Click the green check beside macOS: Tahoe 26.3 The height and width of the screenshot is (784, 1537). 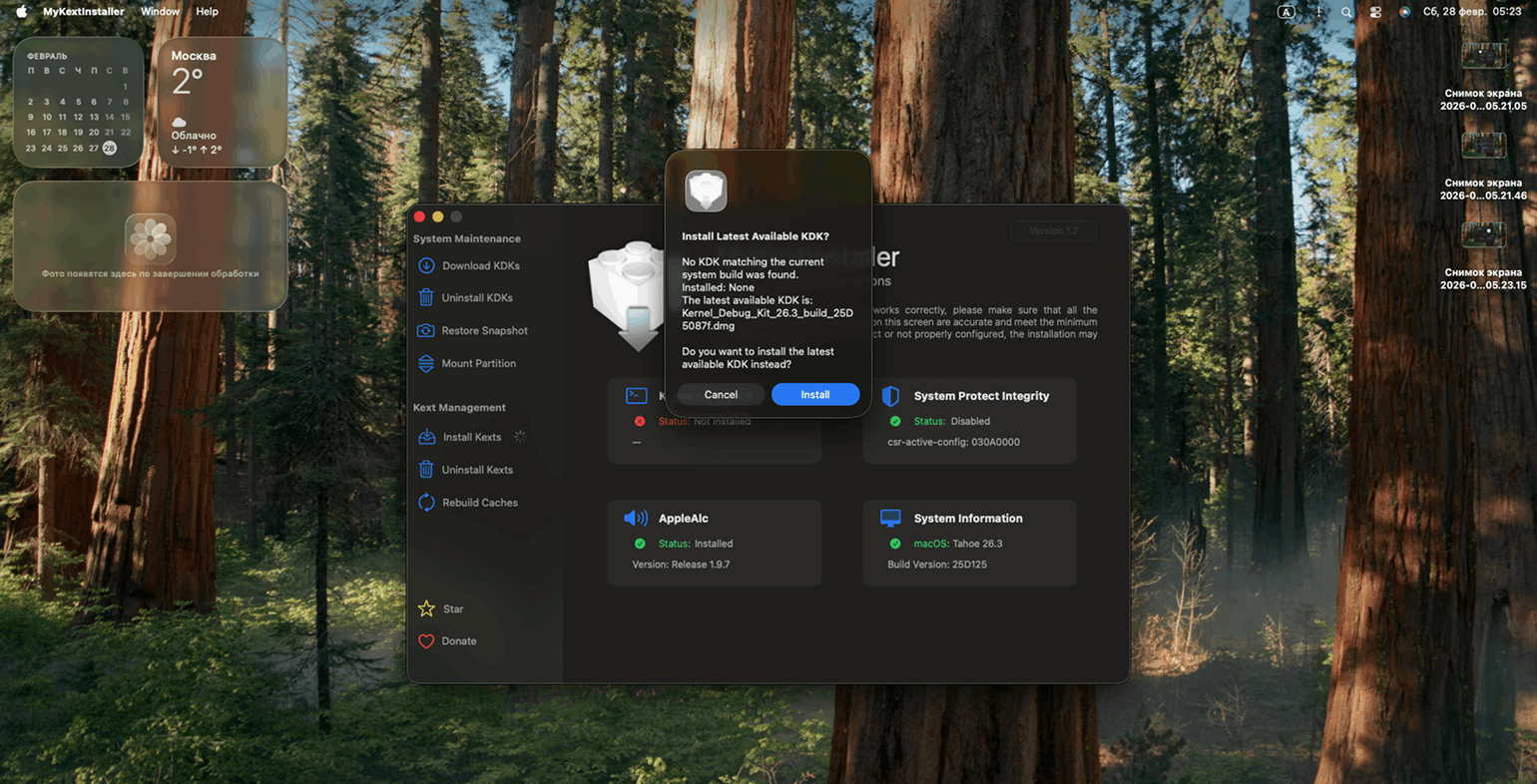(x=895, y=544)
